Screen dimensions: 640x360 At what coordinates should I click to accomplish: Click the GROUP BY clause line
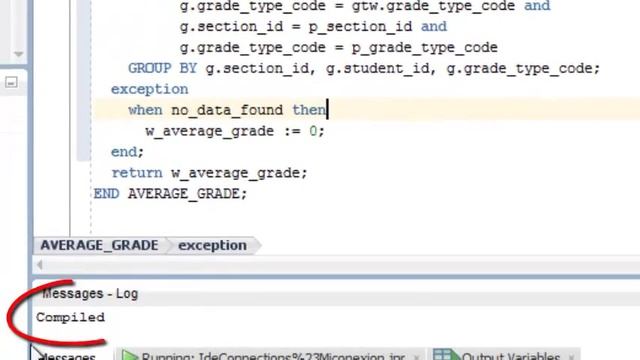[x=364, y=68]
